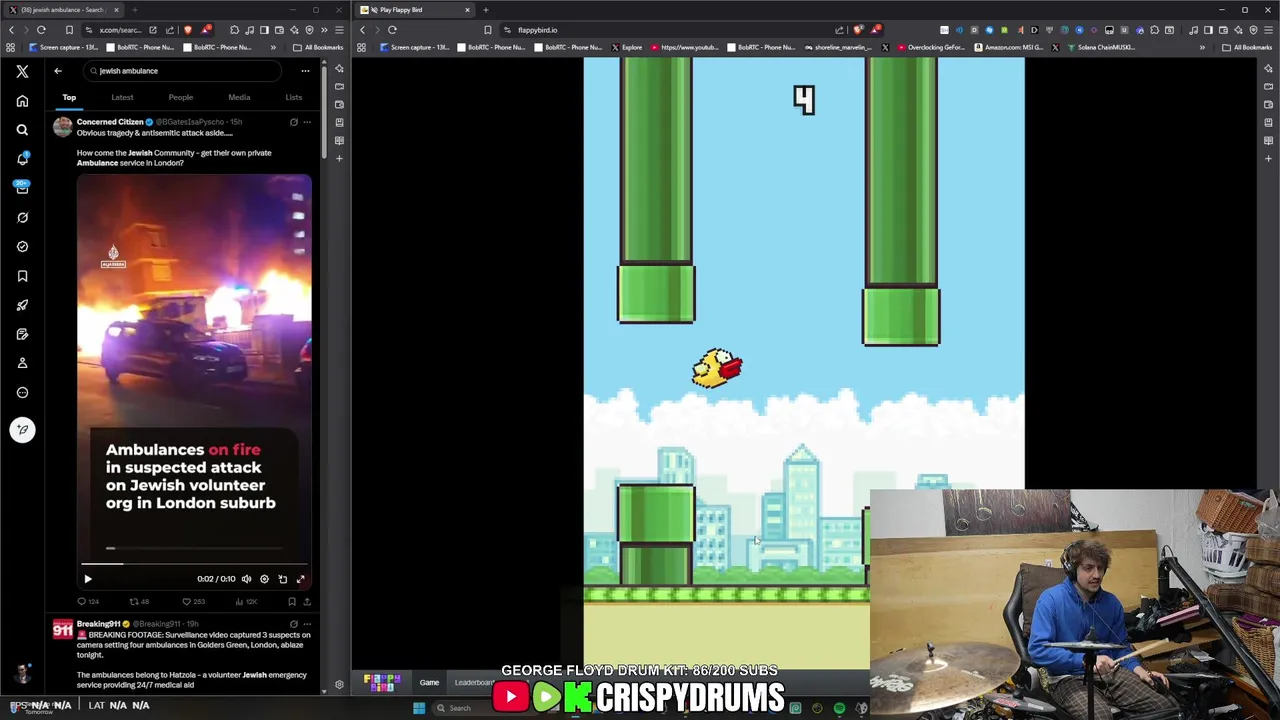1280x720 pixels.
Task: Open Windows Start button
Action: 419,708
